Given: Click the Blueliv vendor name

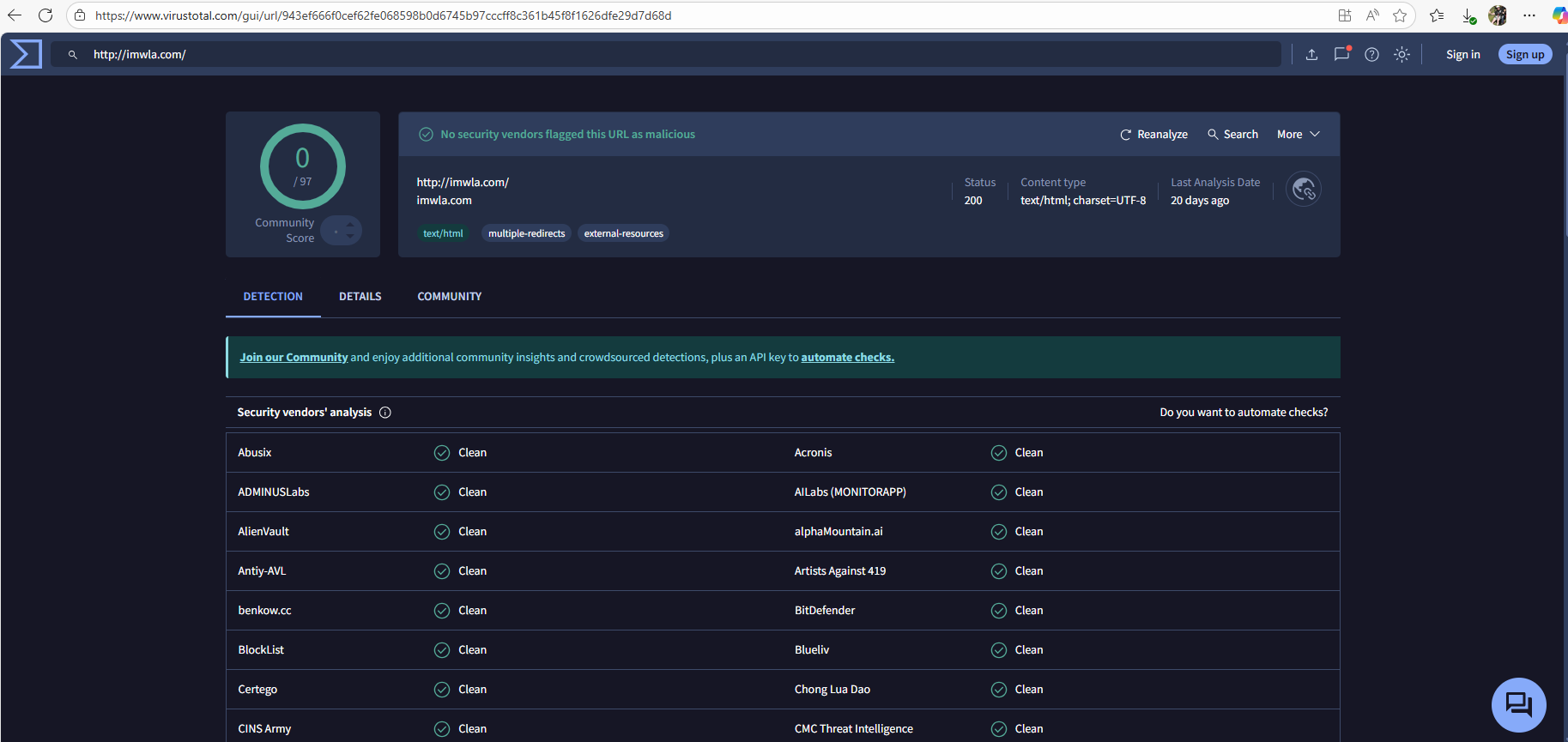Looking at the screenshot, I should tap(812, 650).
